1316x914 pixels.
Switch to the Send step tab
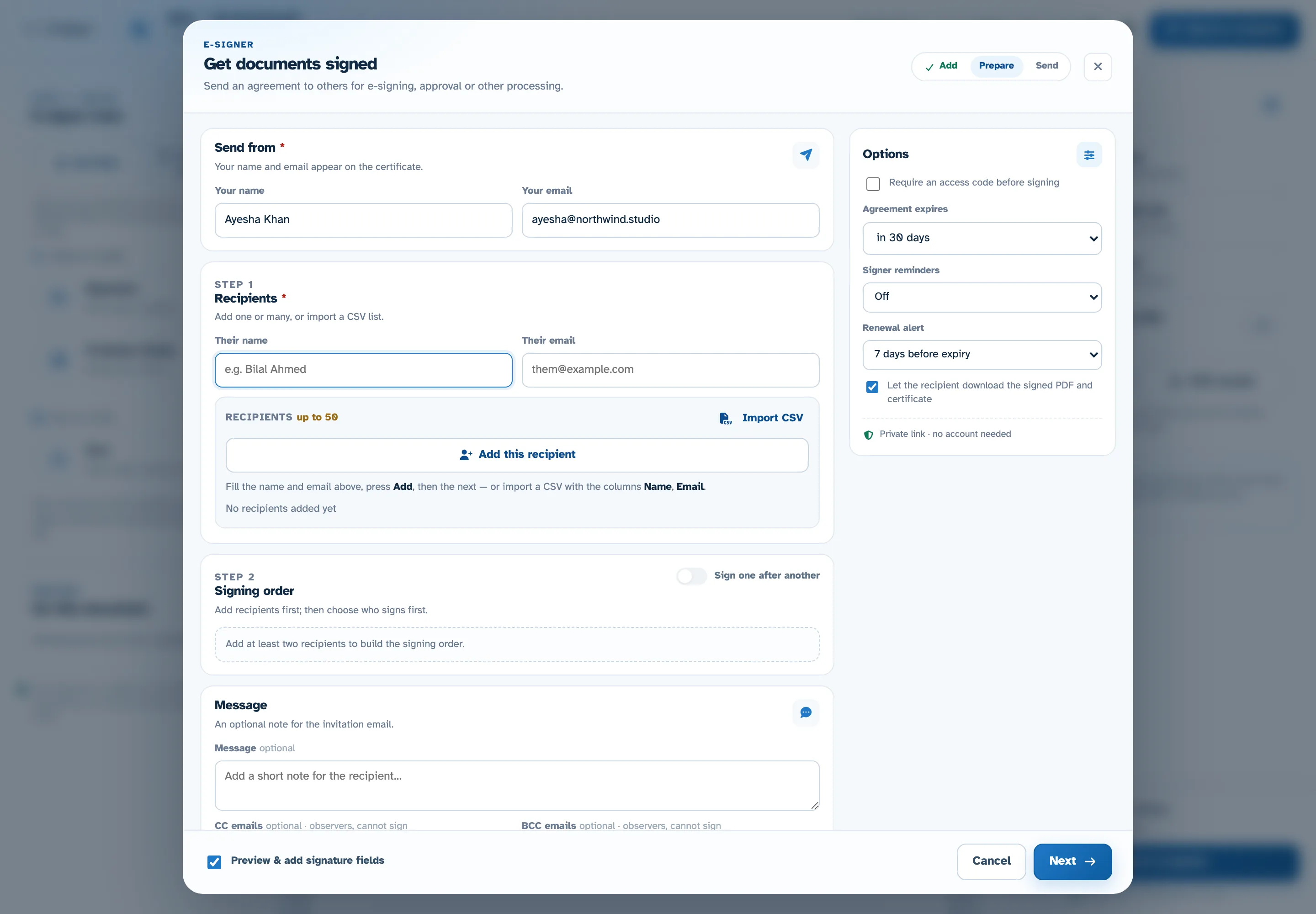tap(1046, 66)
